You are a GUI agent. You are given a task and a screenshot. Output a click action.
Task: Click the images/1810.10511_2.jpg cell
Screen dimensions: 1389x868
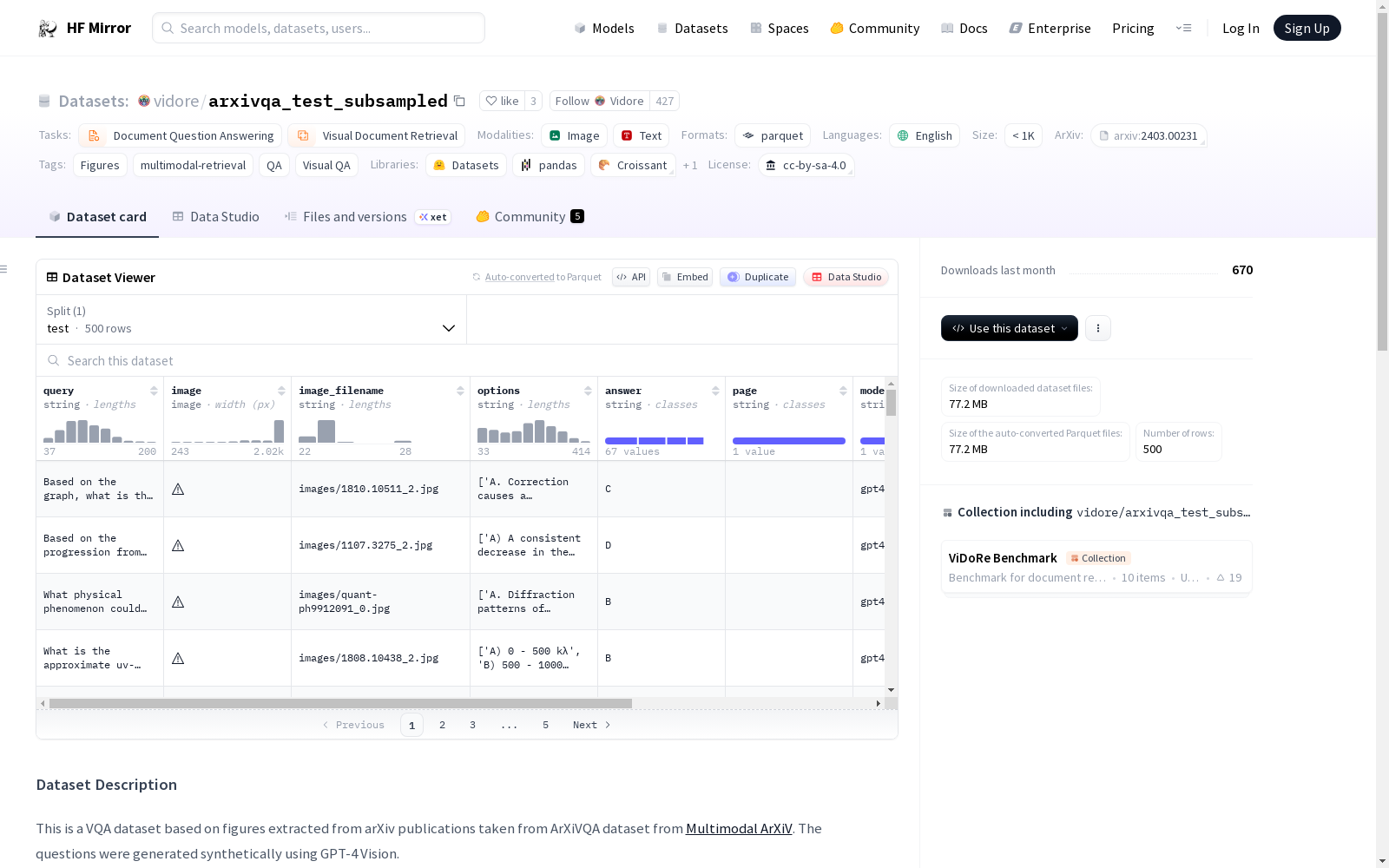[x=380, y=490]
